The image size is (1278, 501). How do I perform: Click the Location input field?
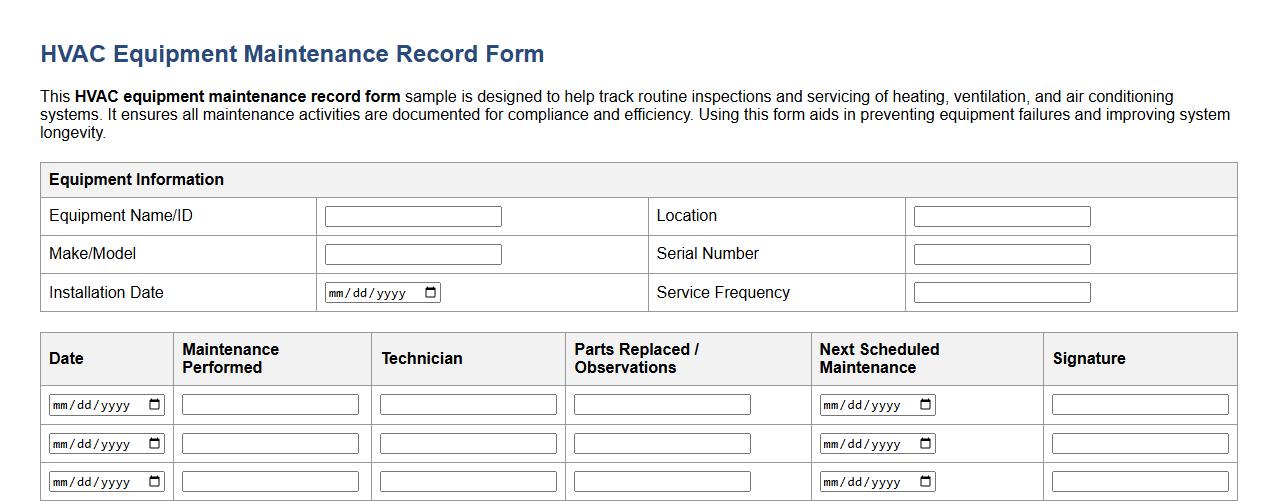tap(1002, 216)
